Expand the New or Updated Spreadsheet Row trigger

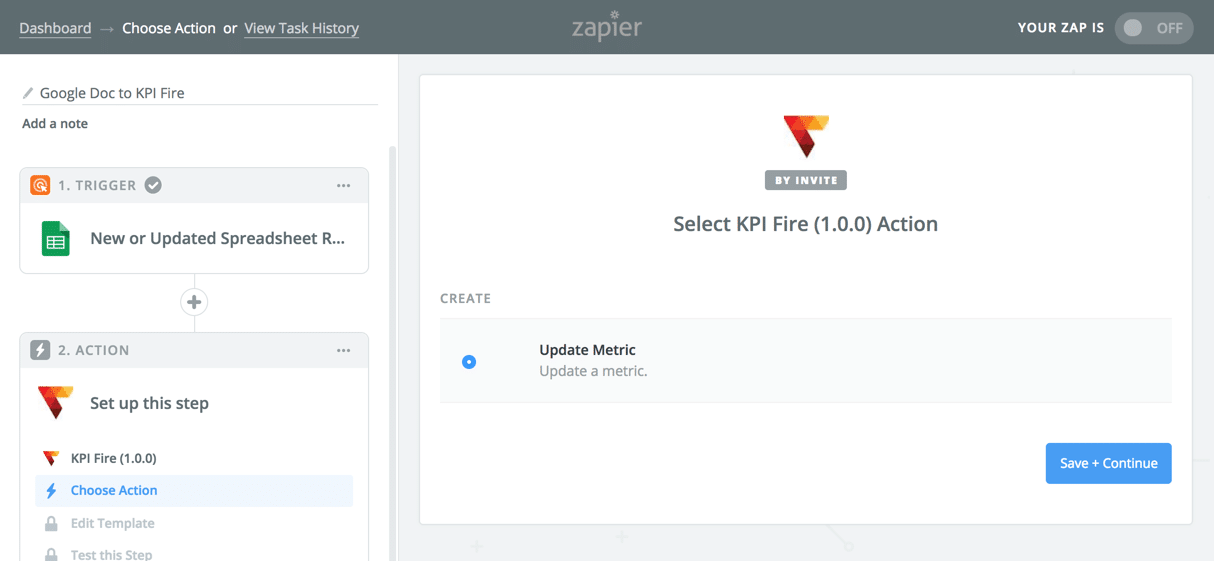(217, 239)
